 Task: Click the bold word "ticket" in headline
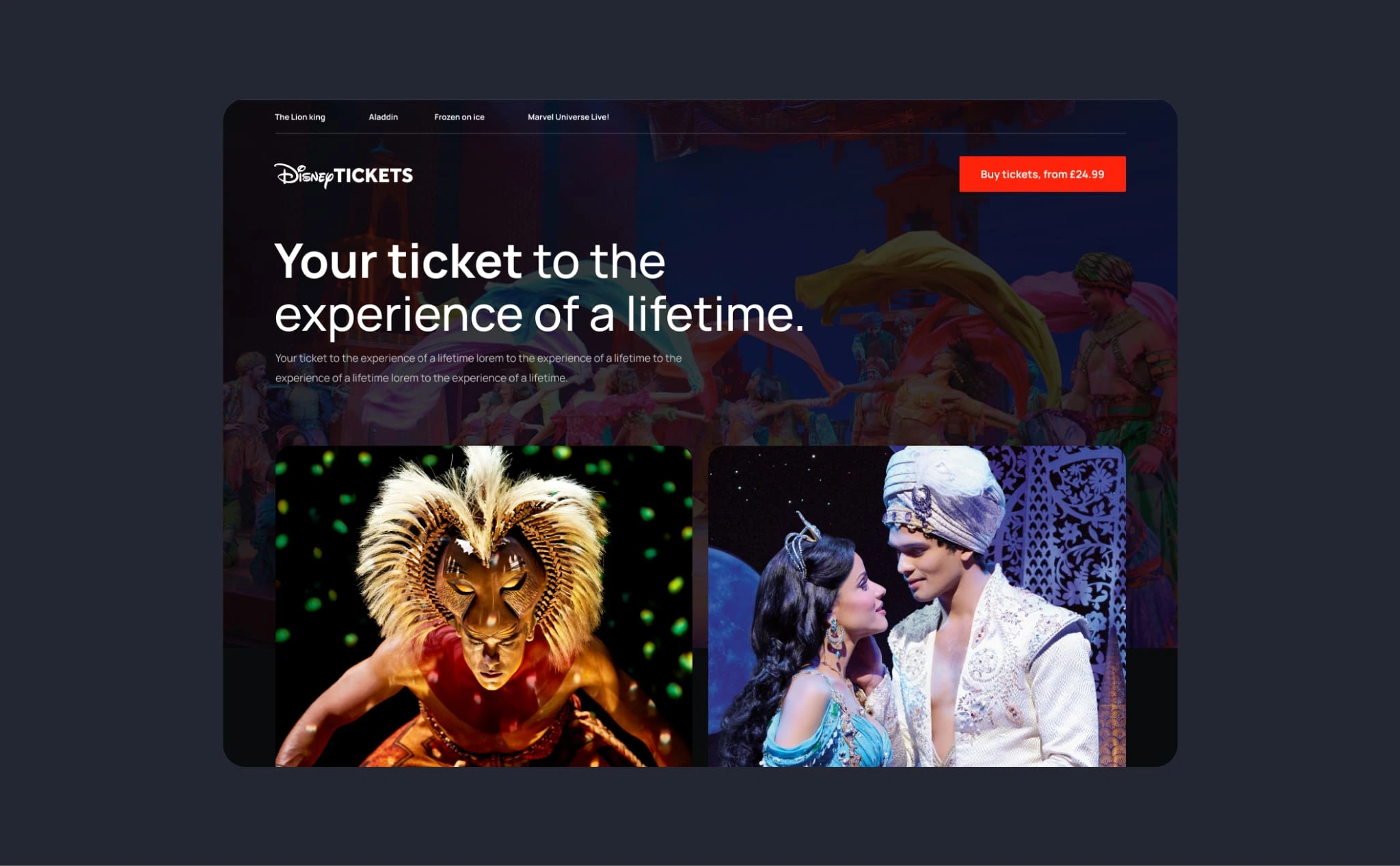[455, 261]
